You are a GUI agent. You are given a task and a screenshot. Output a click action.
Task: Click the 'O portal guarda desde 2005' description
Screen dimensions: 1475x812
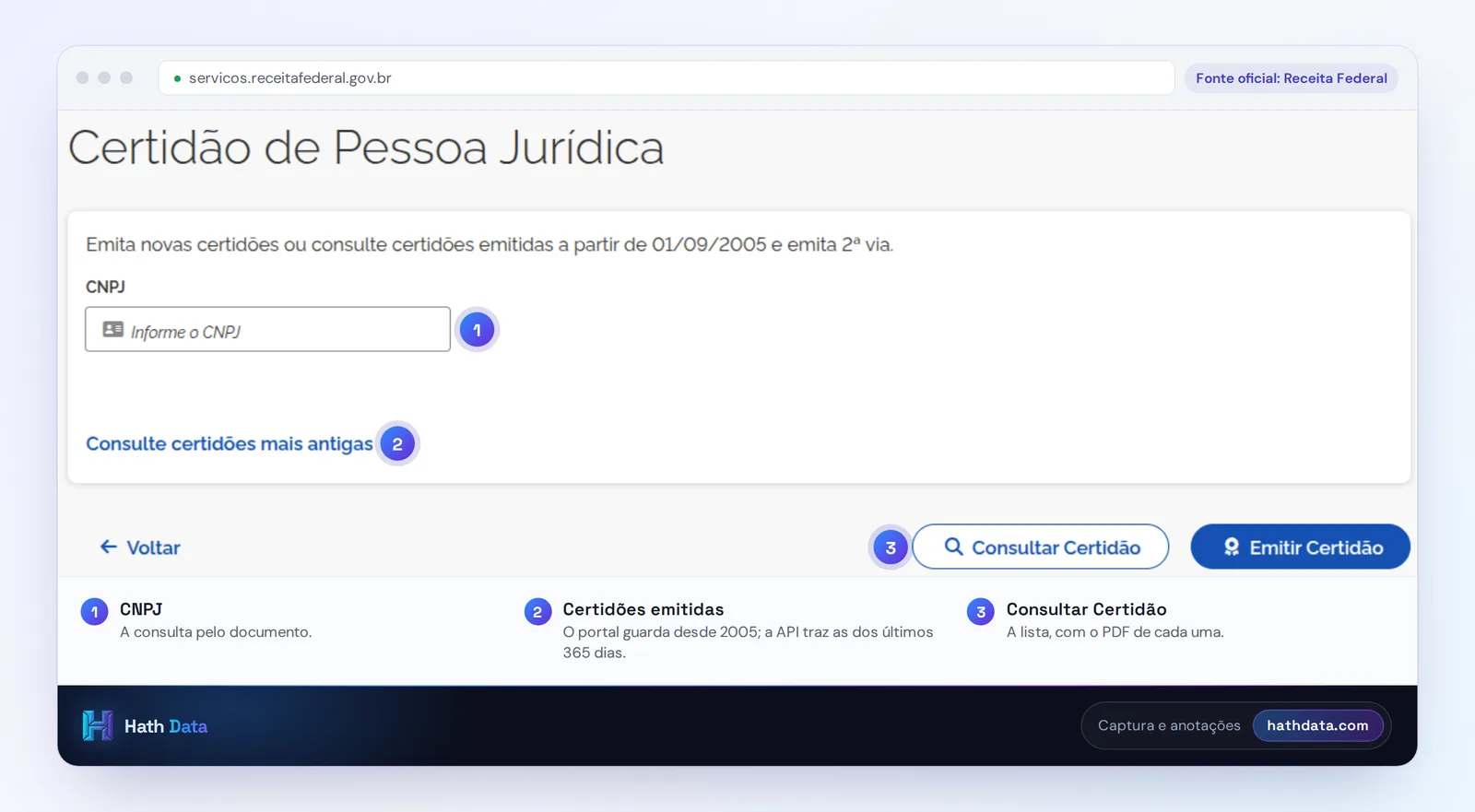click(x=748, y=642)
